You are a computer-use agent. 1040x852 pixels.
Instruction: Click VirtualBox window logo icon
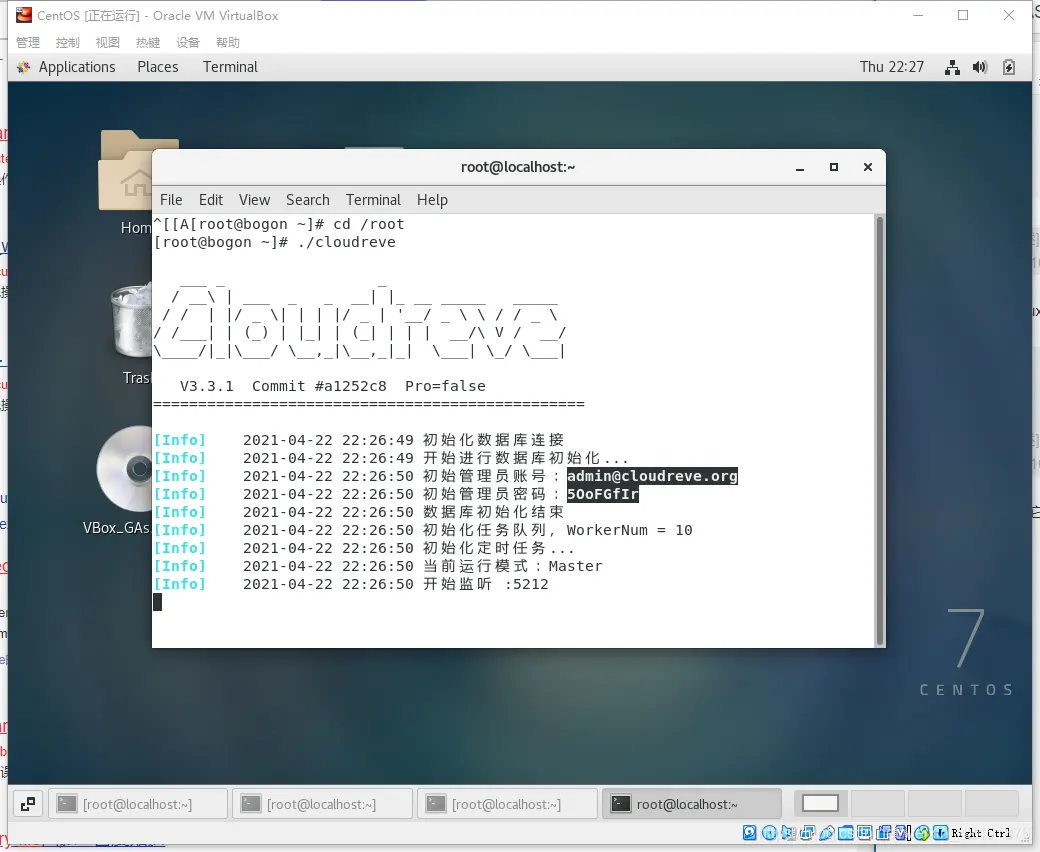(24, 15)
